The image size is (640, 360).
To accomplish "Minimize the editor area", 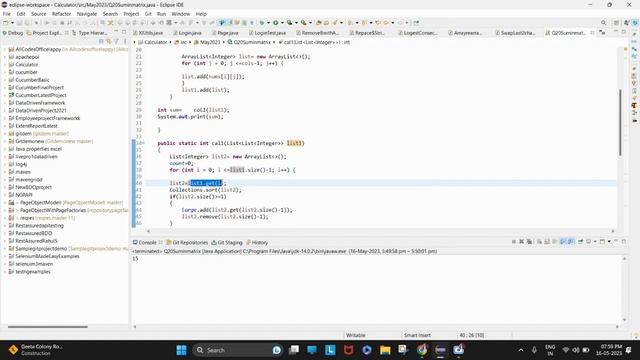I will point(616,32).
